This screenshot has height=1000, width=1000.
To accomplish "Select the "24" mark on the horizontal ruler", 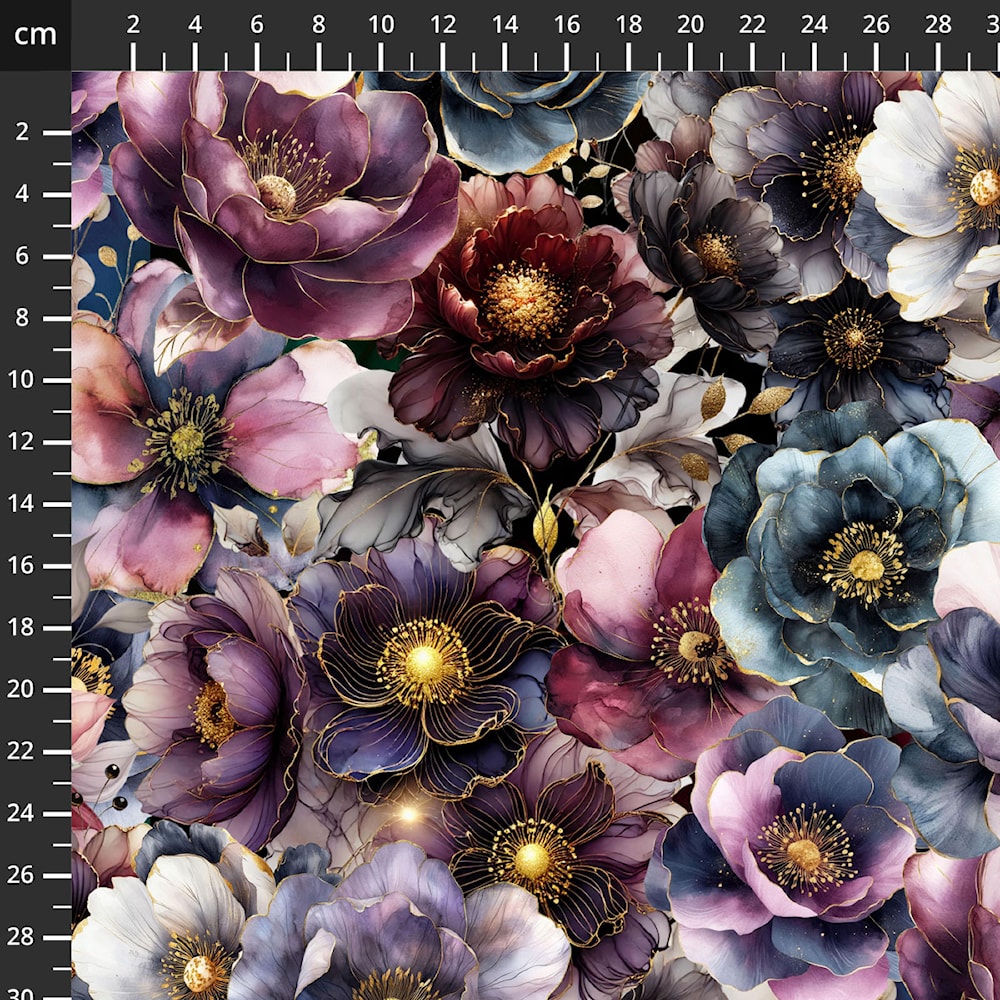I will coord(814,25).
